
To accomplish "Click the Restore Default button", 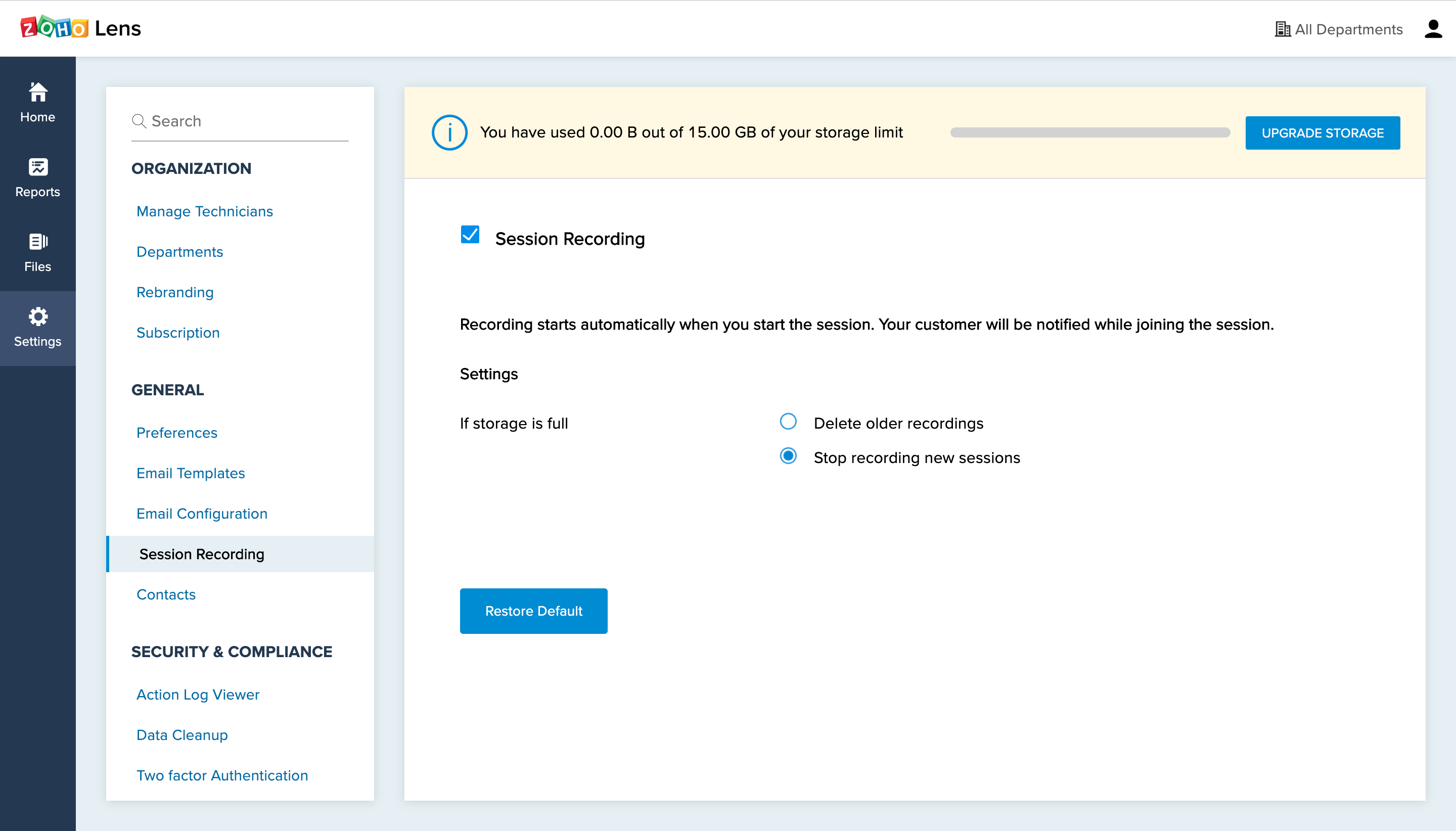I will tap(533, 611).
